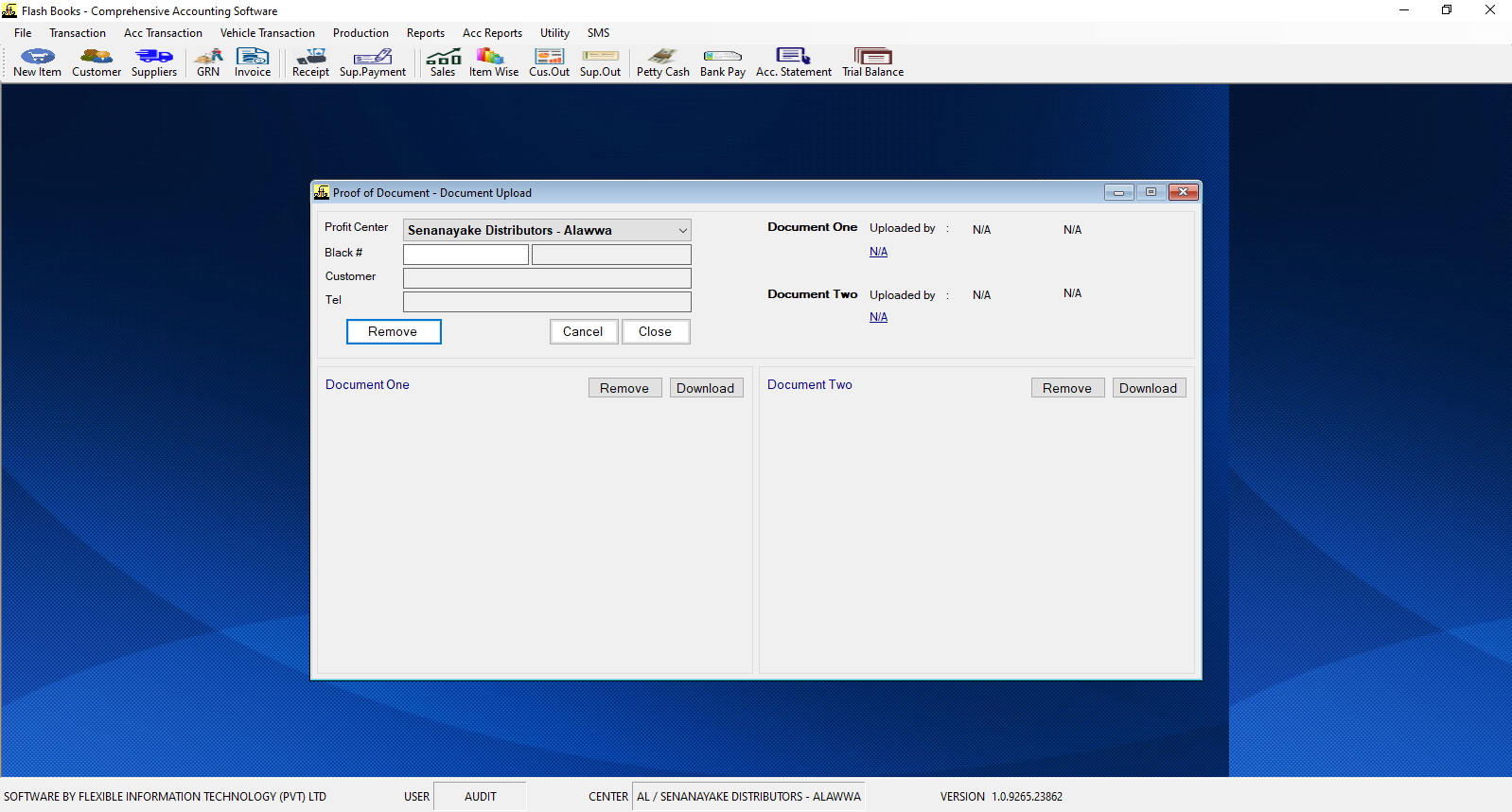The width and height of the screenshot is (1512, 812).
Task: Click the Item Wise report icon
Action: [x=493, y=62]
